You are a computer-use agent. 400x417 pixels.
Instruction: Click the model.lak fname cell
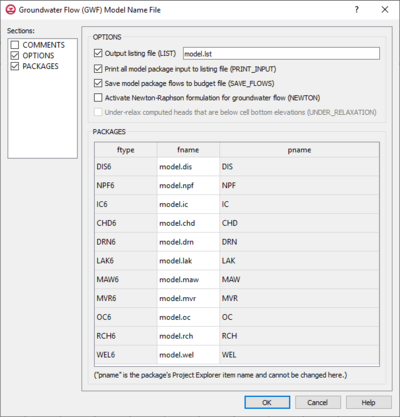click(188, 261)
